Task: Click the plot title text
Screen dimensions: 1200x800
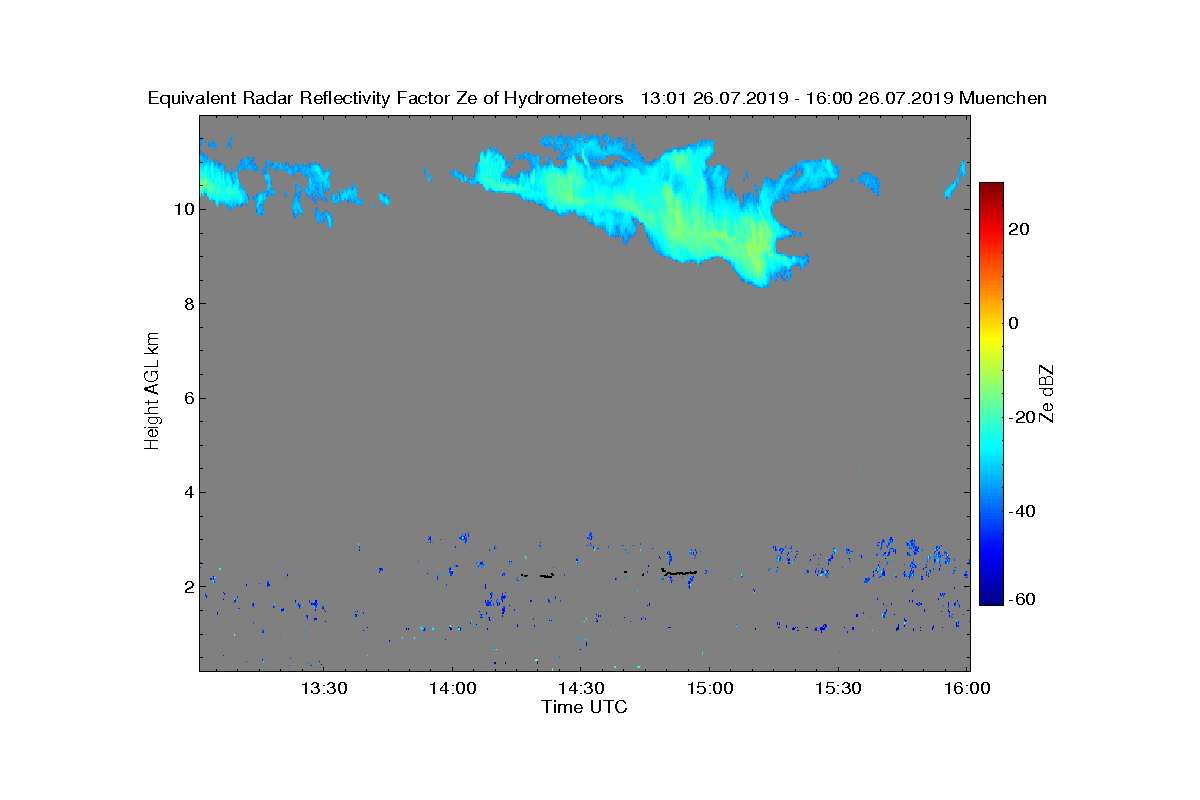Action: pyautogui.click(x=597, y=98)
